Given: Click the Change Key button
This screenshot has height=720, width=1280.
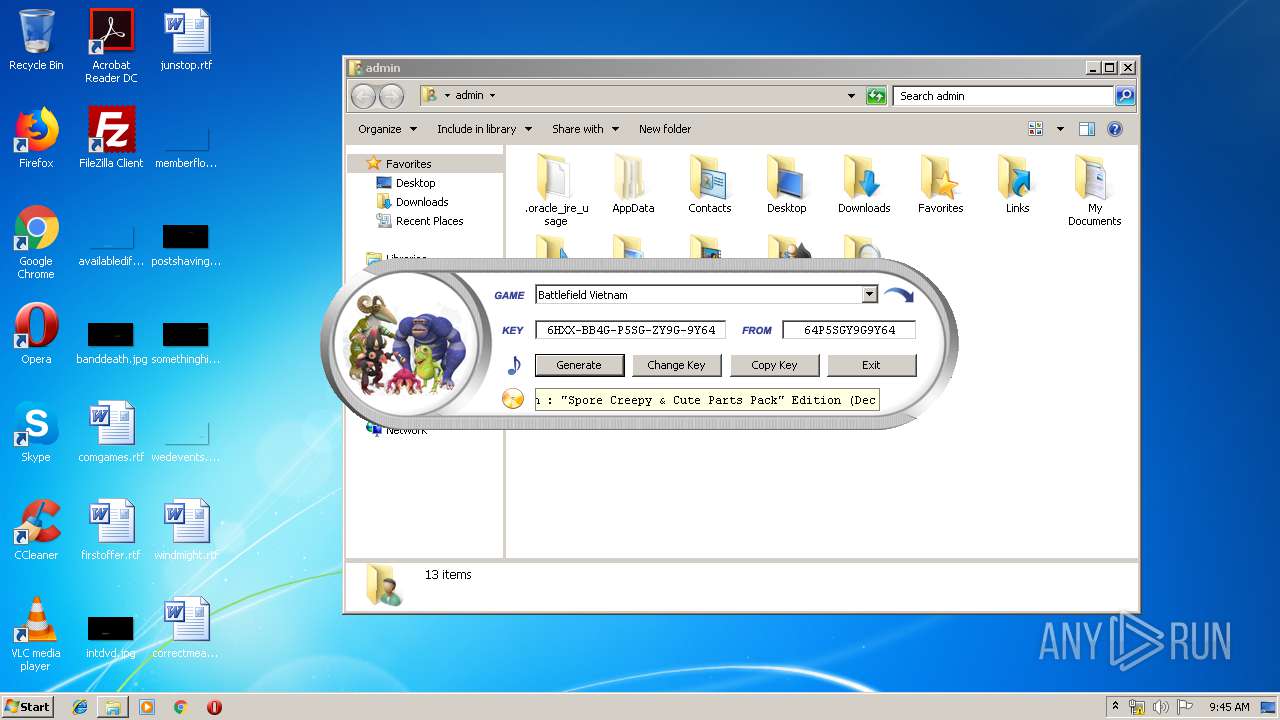Looking at the screenshot, I should pyautogui.click(x=676, y=365).
